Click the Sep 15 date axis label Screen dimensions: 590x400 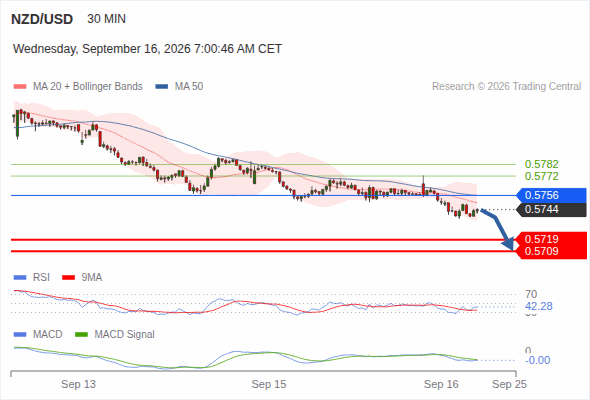[269, 384]
